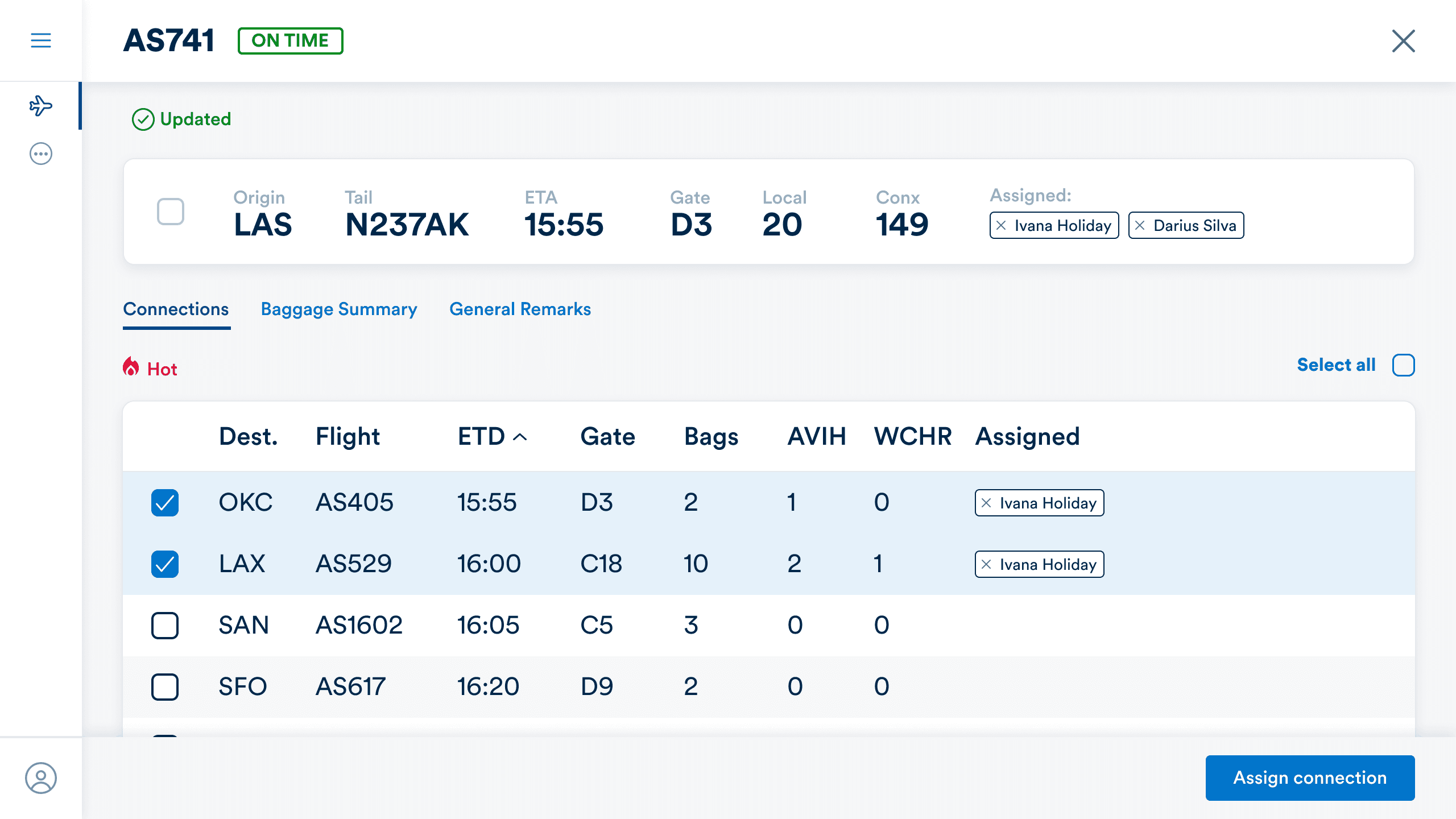Remove Ivana Holiday from flight header assignment
The image size is (1456, 819).
(x=1002, y=225)
